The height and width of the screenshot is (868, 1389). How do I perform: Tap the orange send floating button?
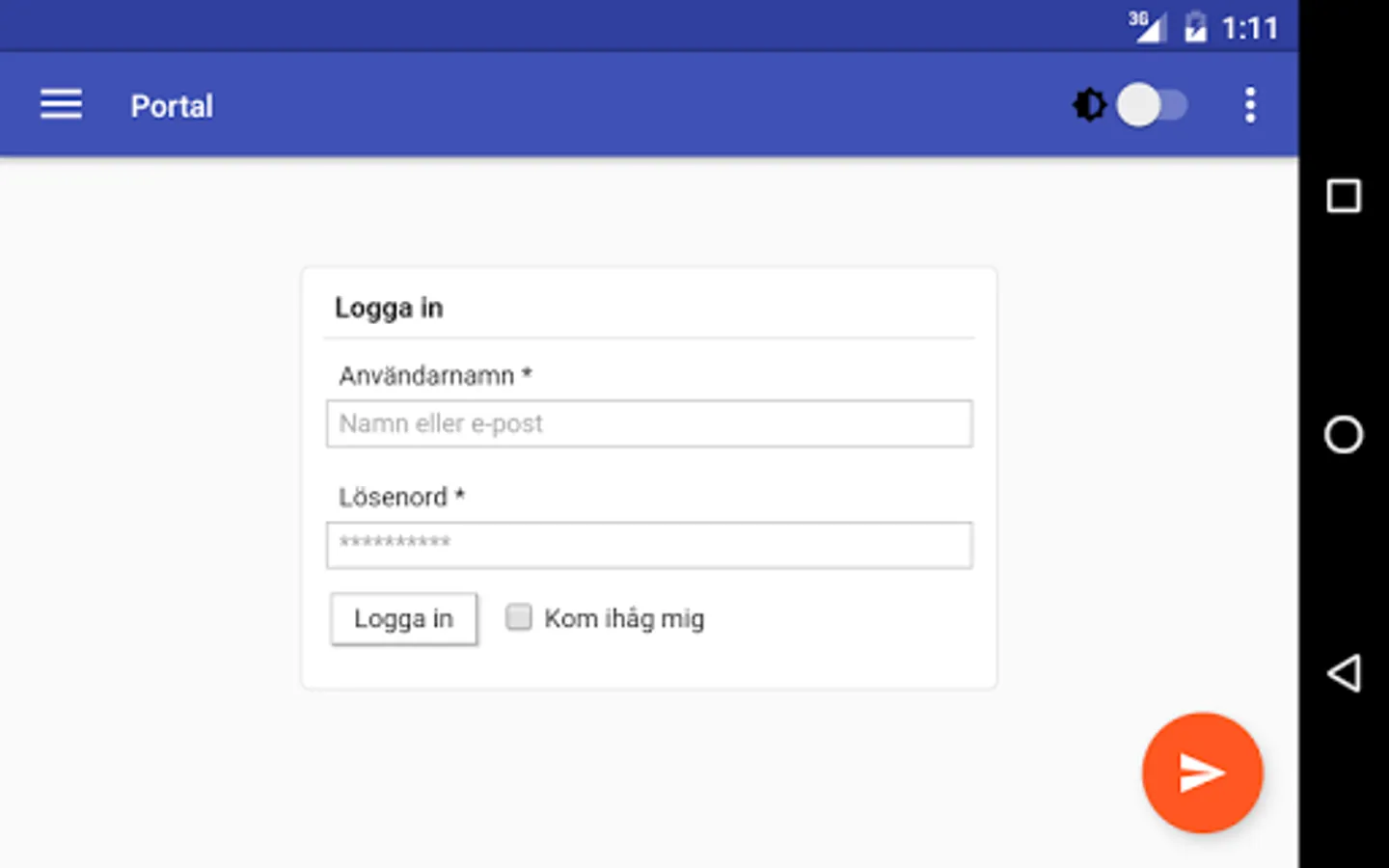1202,773
